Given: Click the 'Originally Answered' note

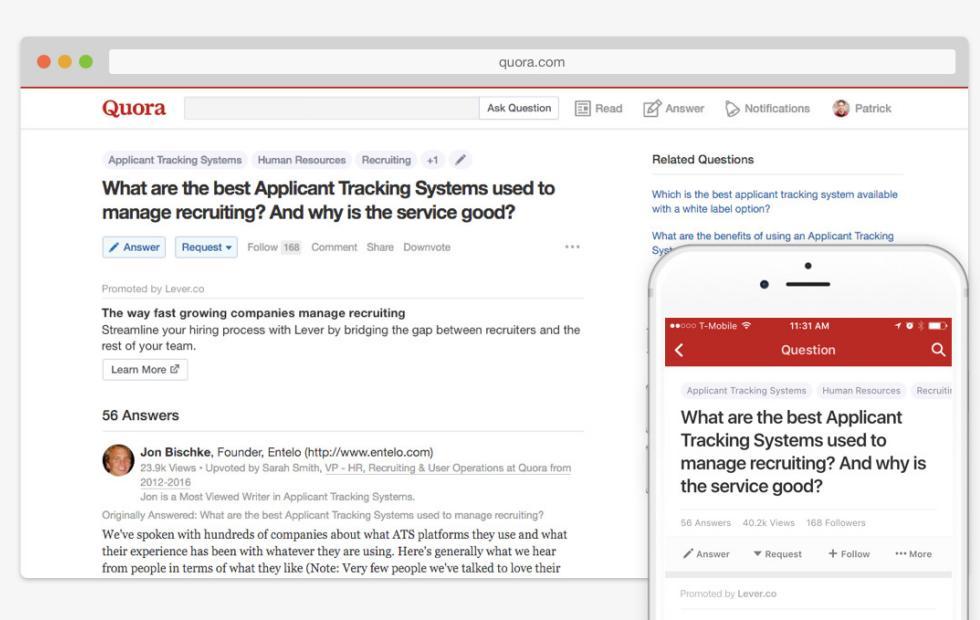Looking at the screenshot, I should tap(322, 515).
